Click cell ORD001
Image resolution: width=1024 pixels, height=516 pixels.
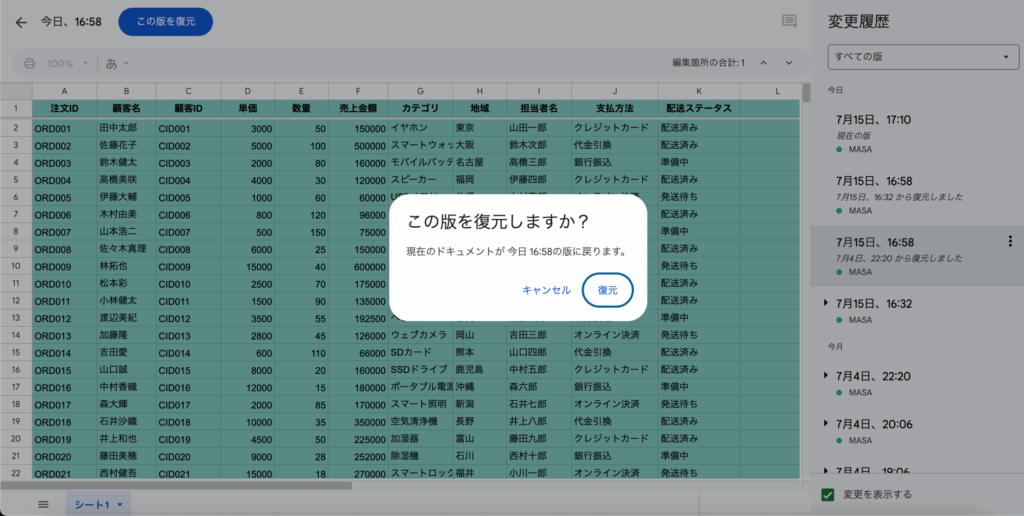64,128
